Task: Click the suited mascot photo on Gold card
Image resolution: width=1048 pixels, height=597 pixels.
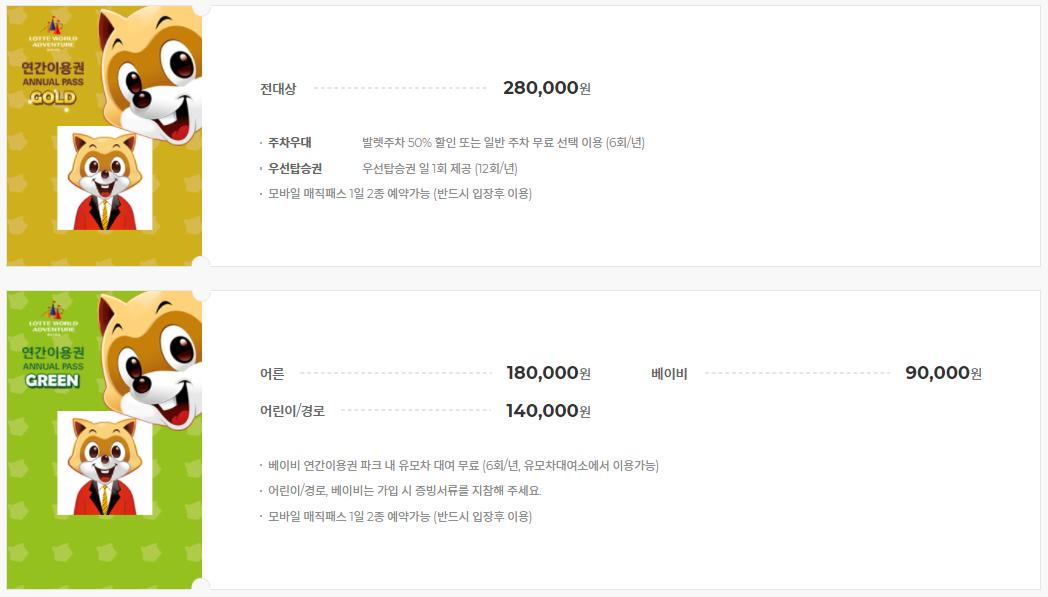Action: tap(104, 178)
